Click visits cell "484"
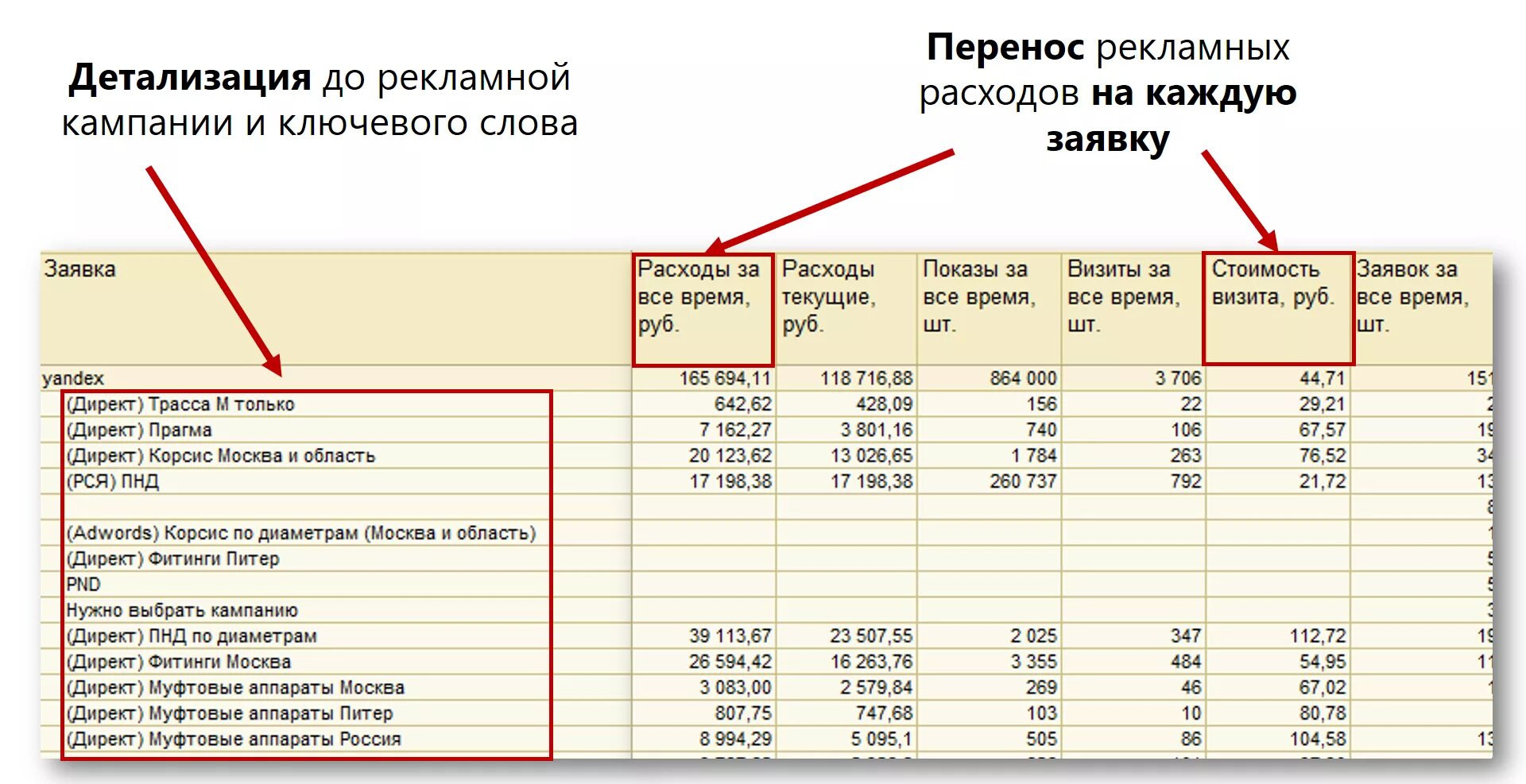The width and height of the screenshot is (1526, 784). pos(1133,662)
